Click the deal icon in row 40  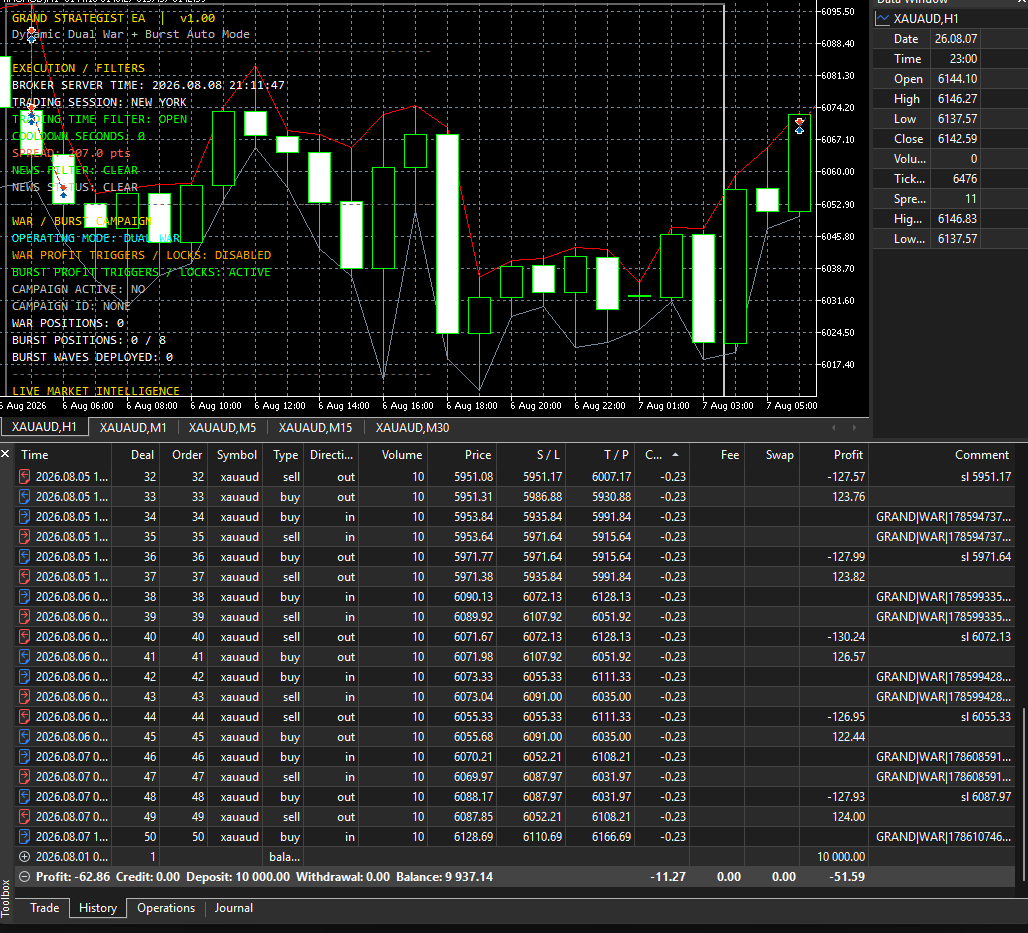24,637
